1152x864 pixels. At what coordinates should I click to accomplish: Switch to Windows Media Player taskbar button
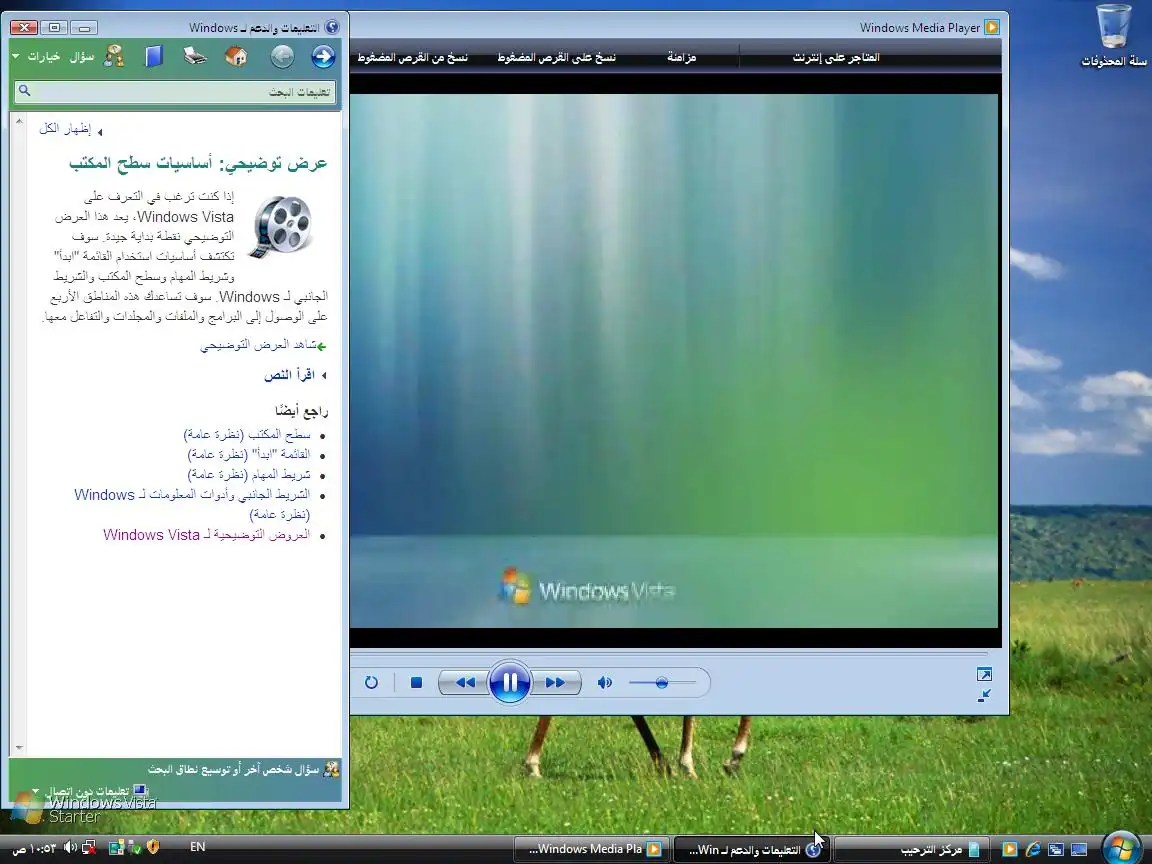[592, 849]
